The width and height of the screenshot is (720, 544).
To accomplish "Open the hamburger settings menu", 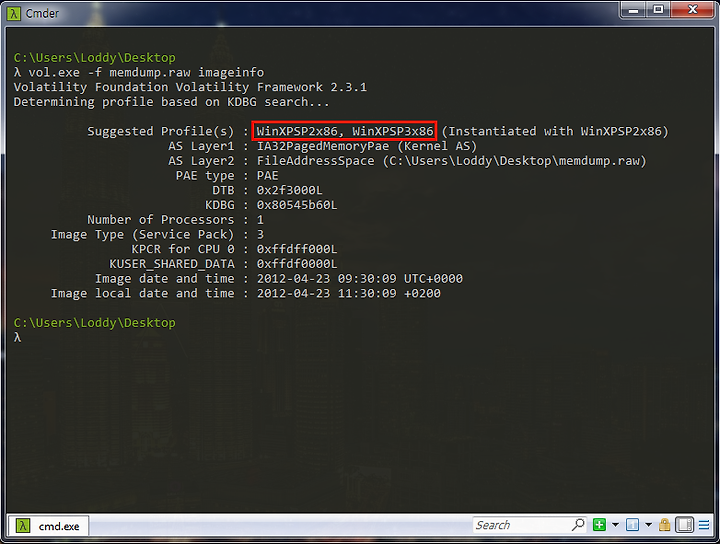I will tap(704, 525).
